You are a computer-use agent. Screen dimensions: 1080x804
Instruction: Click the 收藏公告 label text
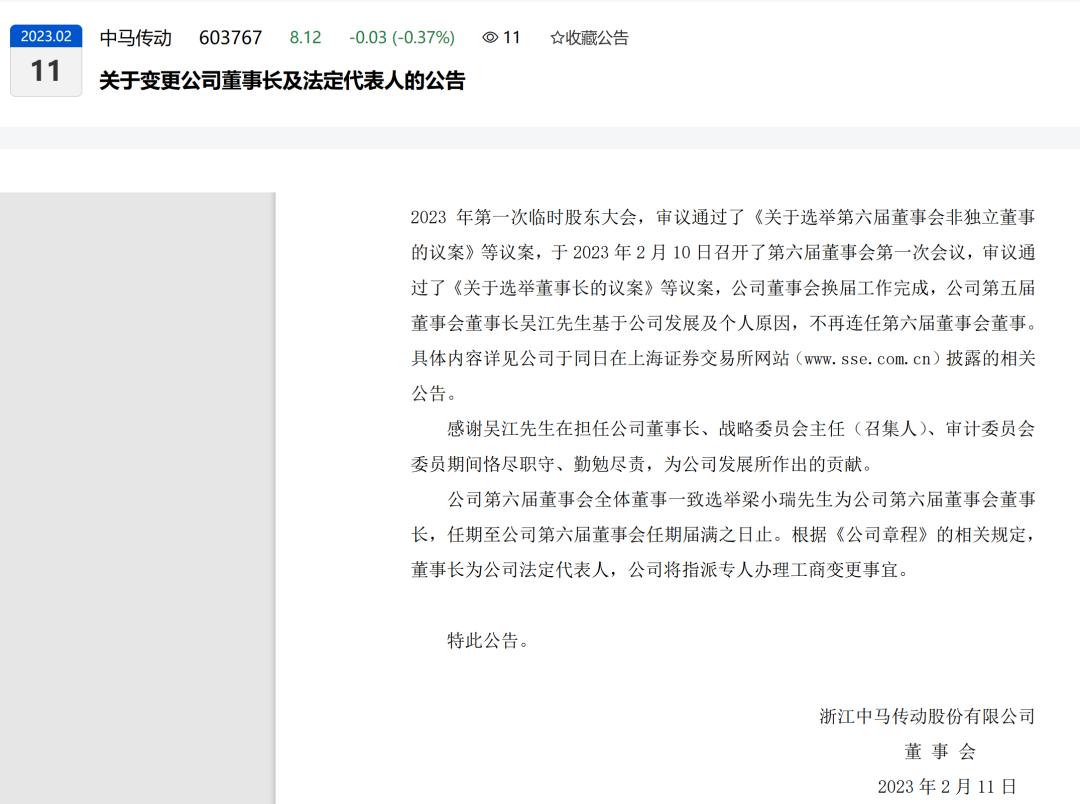click(x=597, y=38)
